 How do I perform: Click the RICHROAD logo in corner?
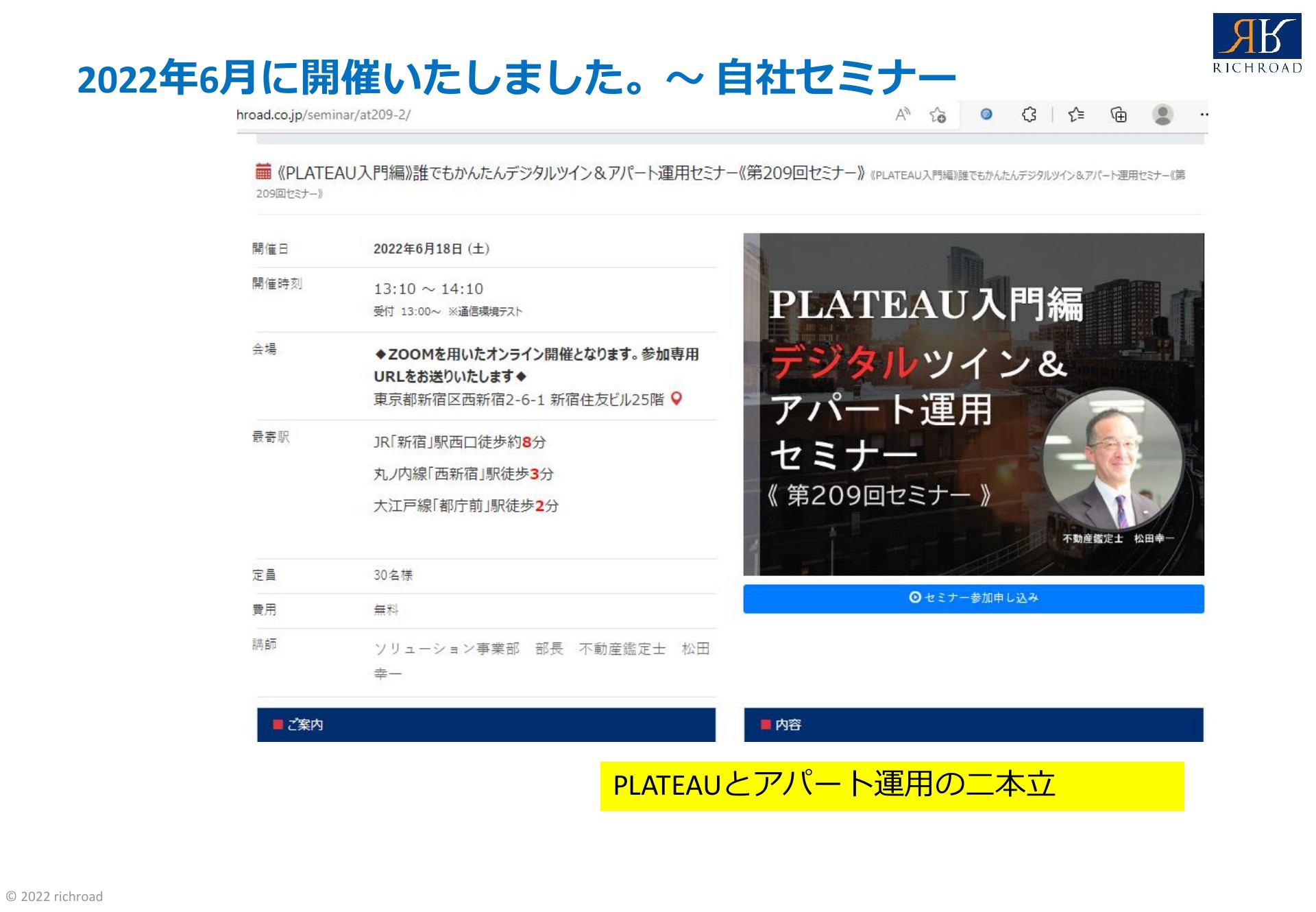click(1257, 43)
